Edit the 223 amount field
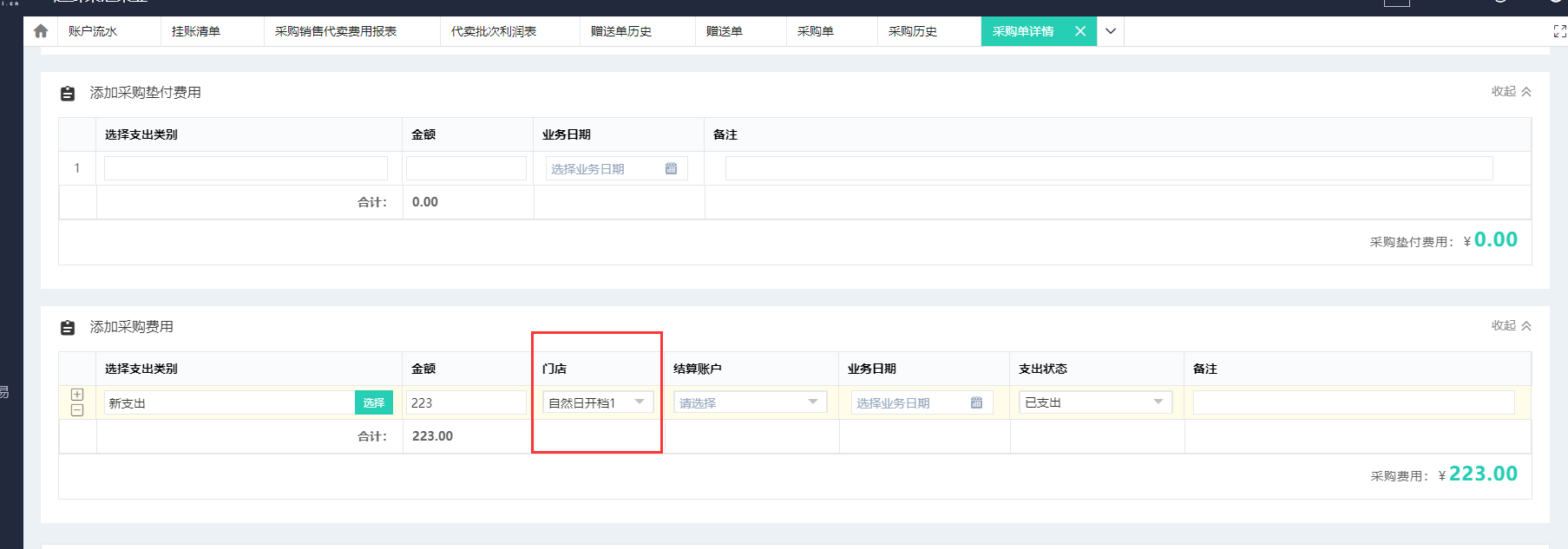This screenshot has height=549, width=1568. 466,402
